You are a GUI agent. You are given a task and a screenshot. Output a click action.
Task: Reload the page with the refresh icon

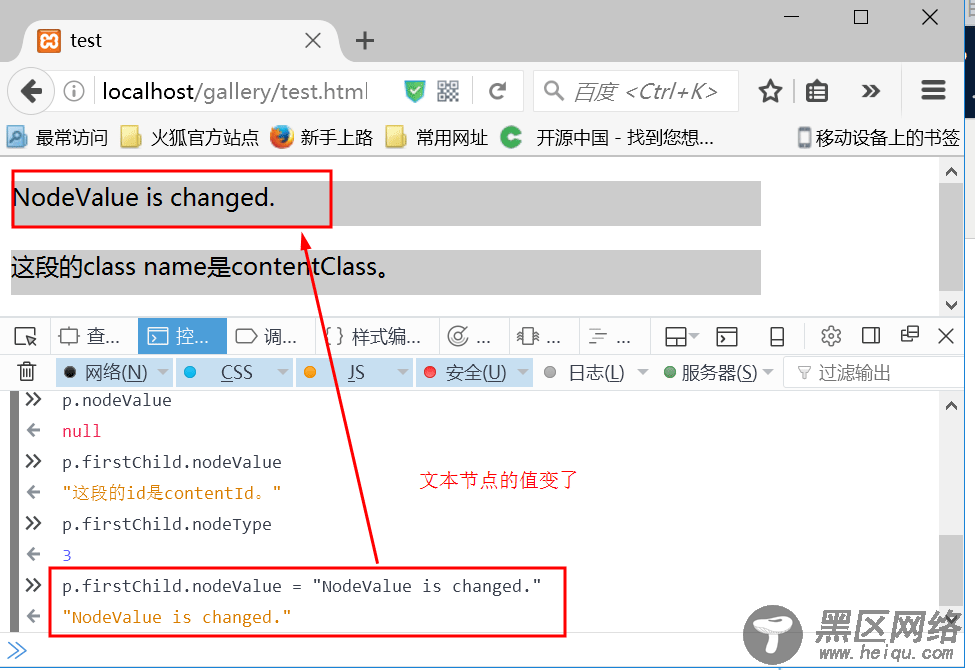[497, 91]
